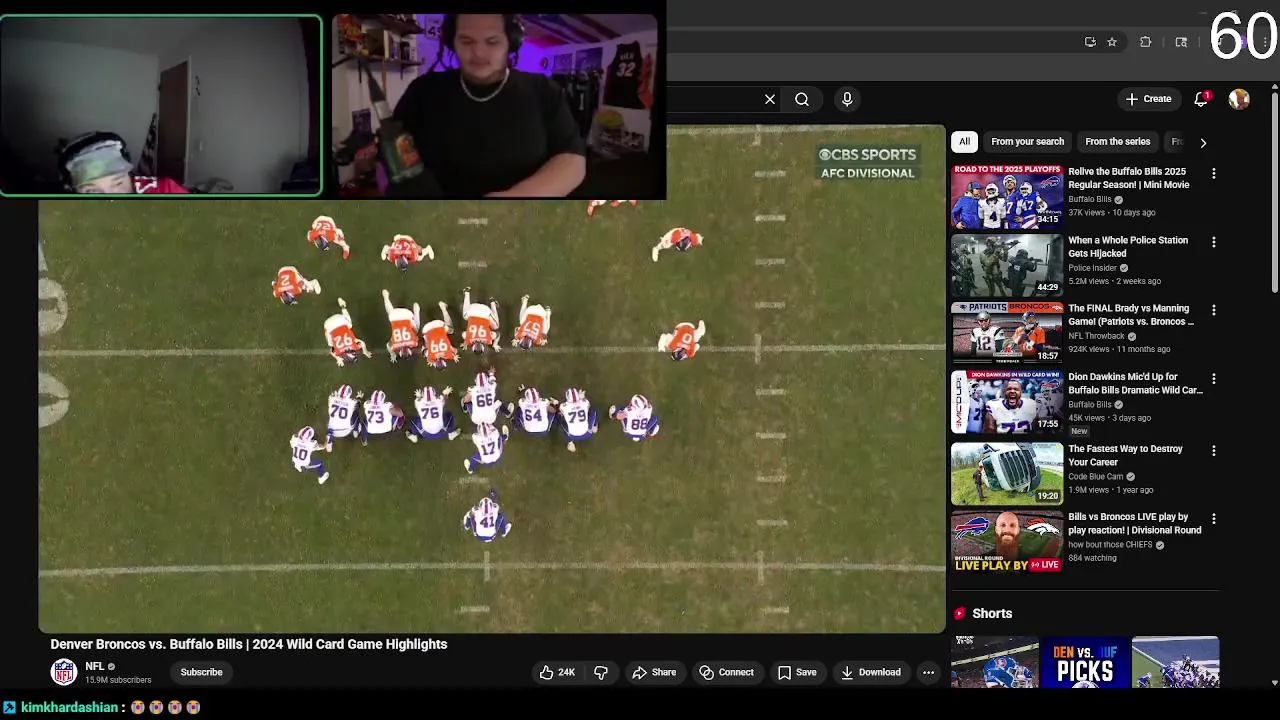This screenshot has width=1280, height=720.
Task: Click the Patriots Broncos 18:57 thumbnail
Action: (x=1007, y=333)
